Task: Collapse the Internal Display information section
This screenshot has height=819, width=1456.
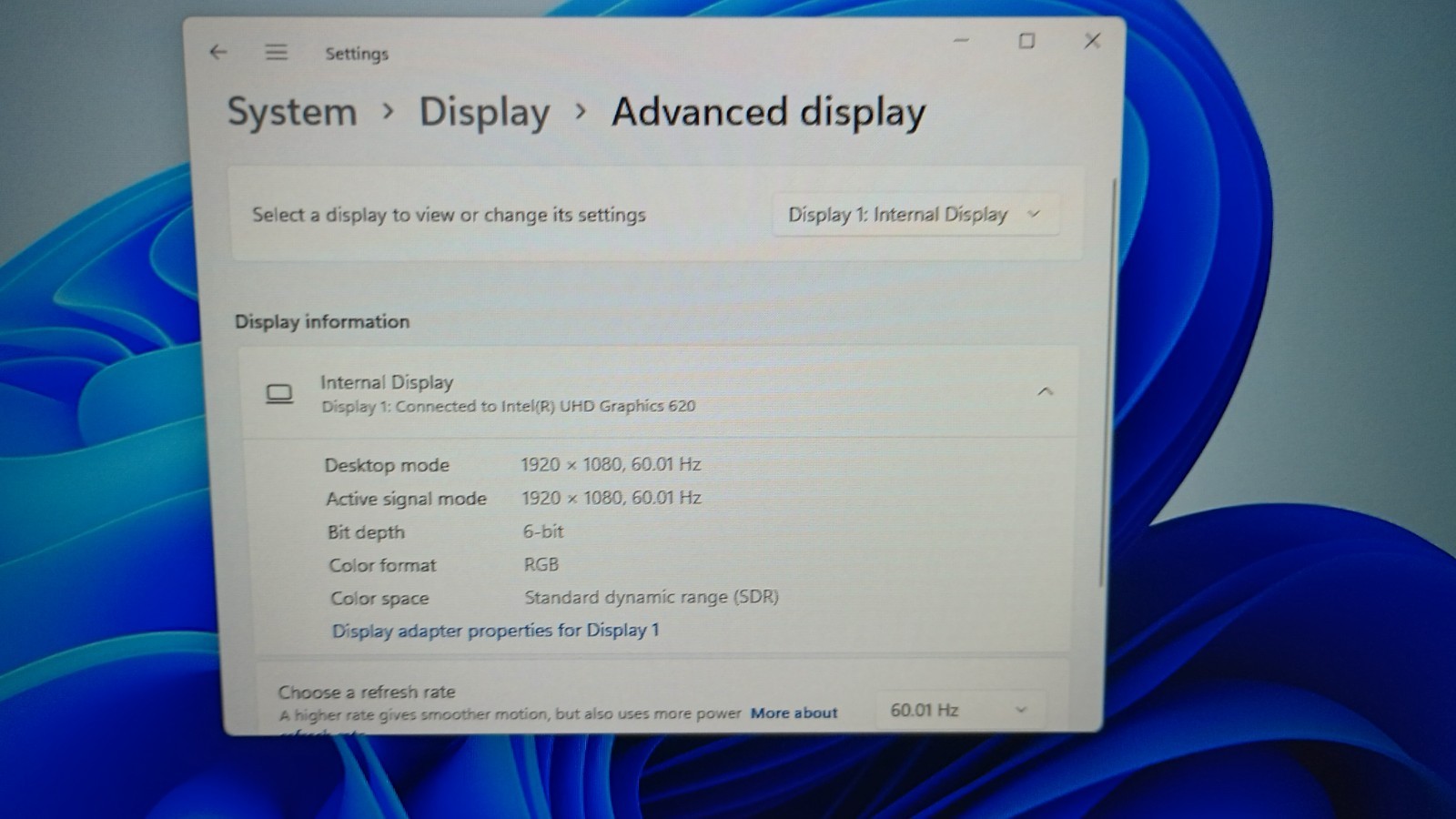Action: 1045,392
